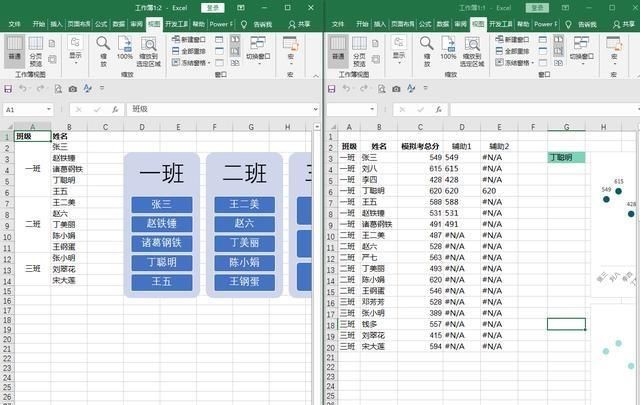
Task: Open 数据 tab in right window
Action: [442, 24]
